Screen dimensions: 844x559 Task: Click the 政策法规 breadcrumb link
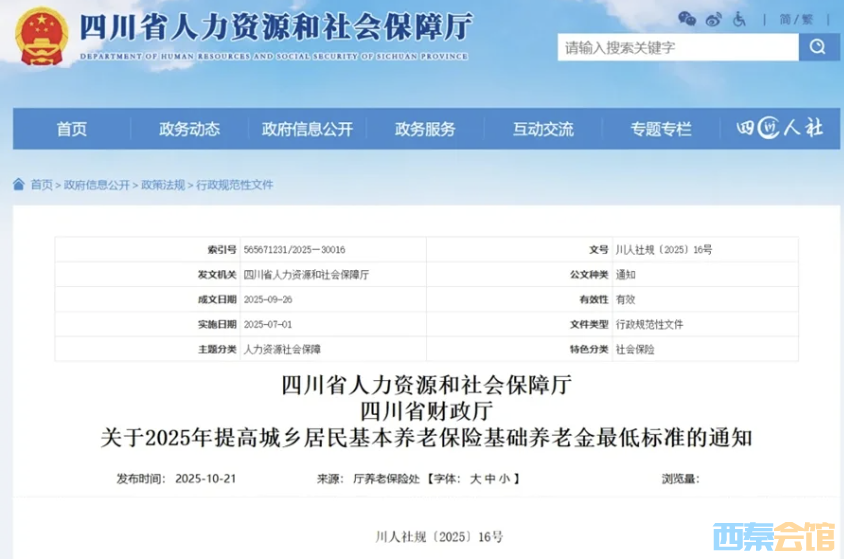point(163,185)
